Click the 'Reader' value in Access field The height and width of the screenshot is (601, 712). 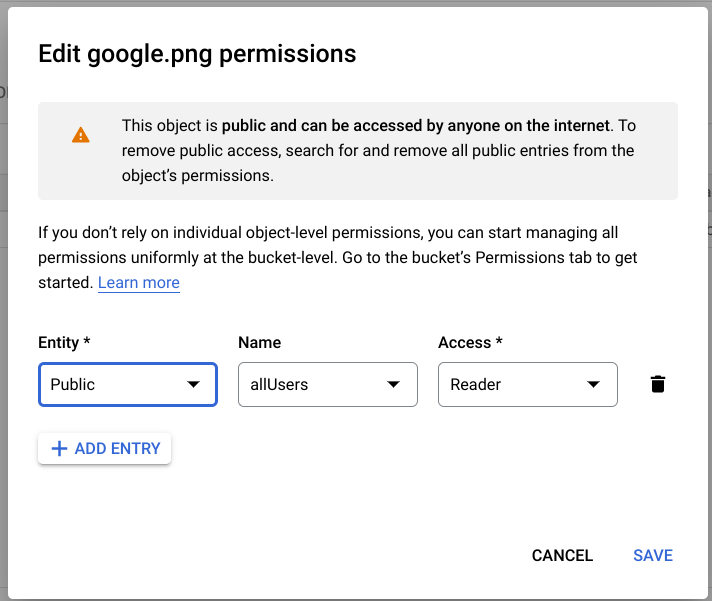pos(476,384)
